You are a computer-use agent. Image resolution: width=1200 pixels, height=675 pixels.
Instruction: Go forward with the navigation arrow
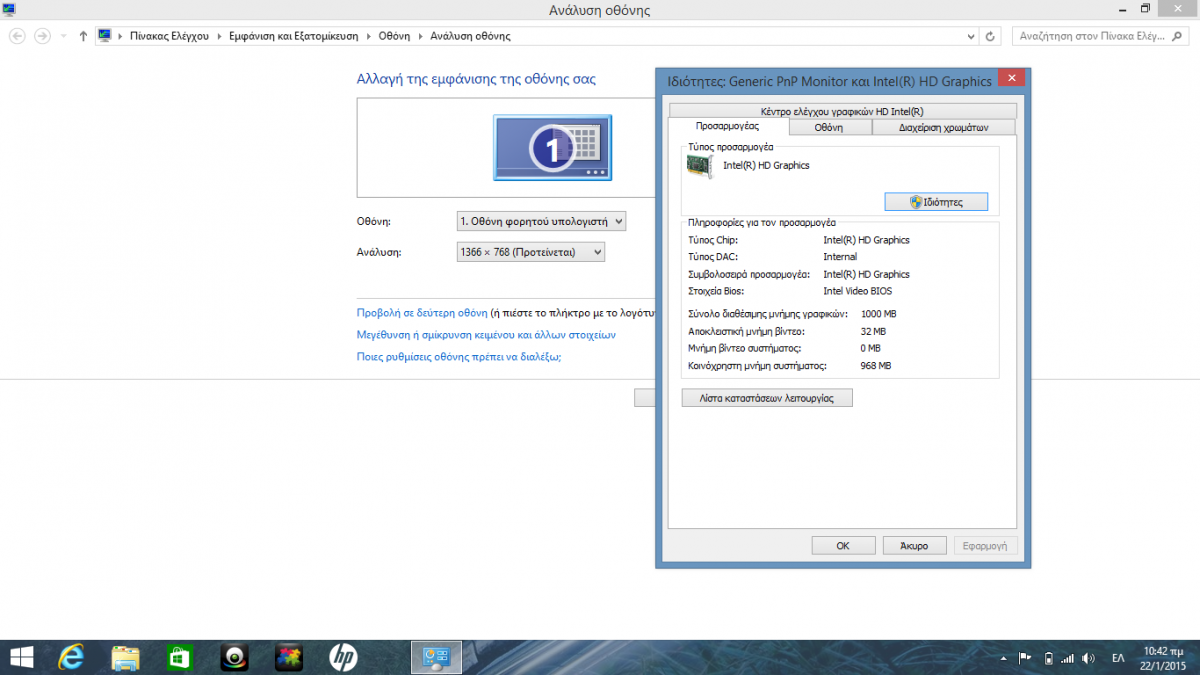[42, 36]
